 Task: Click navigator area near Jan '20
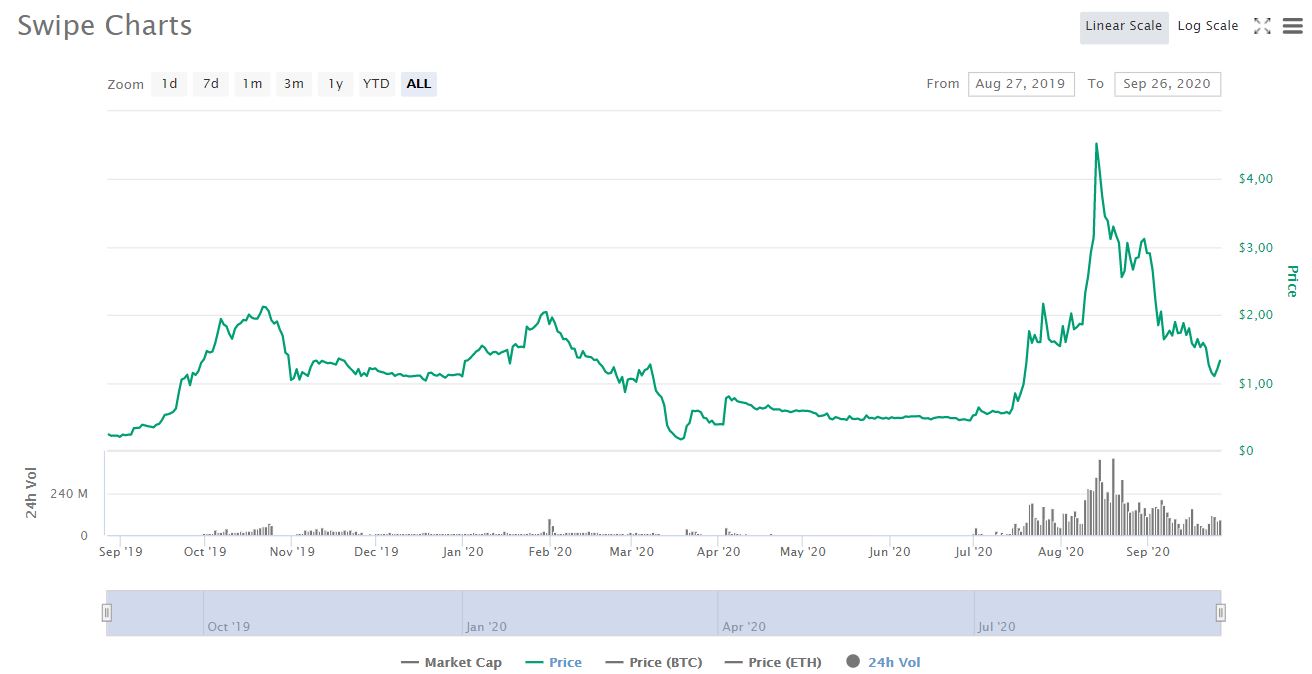(x=487, y=627)
